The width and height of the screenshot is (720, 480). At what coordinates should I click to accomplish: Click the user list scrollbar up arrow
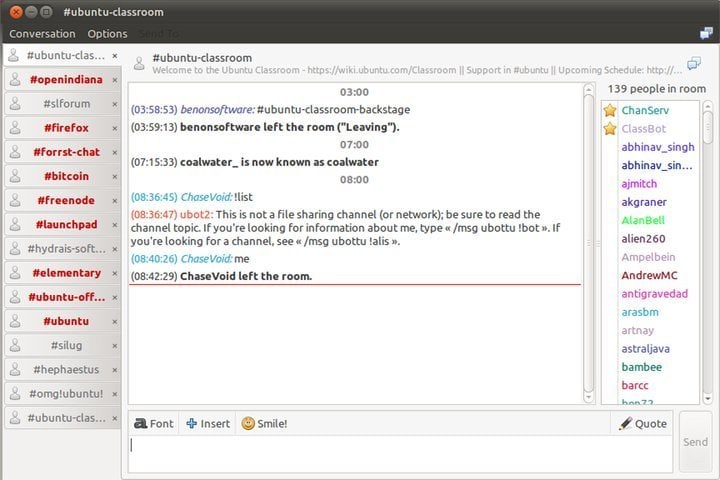coord(708,107)
